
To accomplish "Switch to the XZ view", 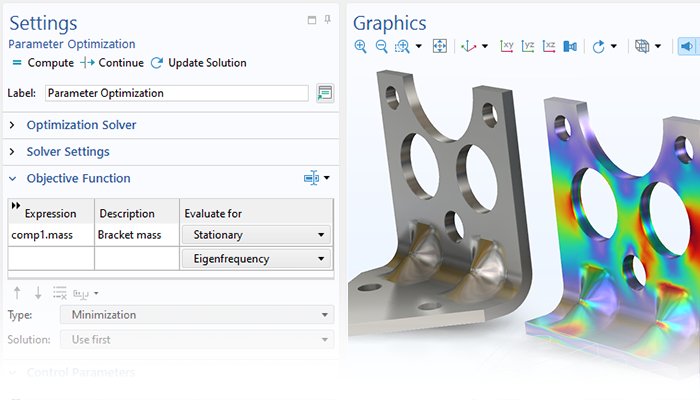I will [549, 46].
